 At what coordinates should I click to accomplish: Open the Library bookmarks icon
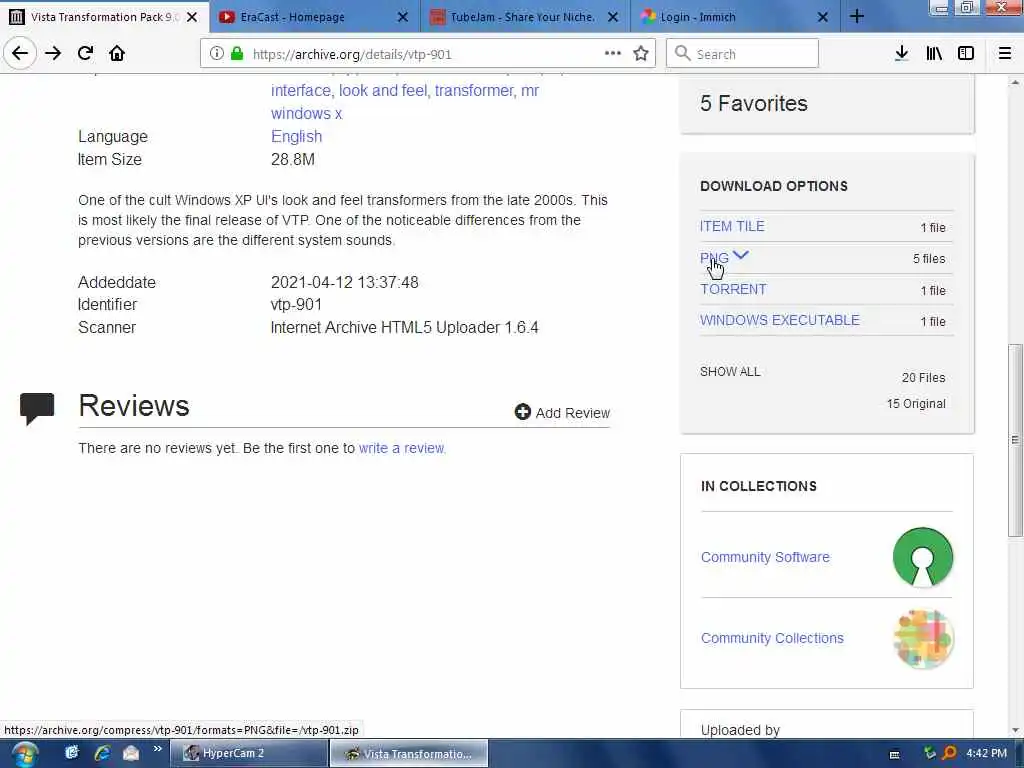[x=934, y=54]
